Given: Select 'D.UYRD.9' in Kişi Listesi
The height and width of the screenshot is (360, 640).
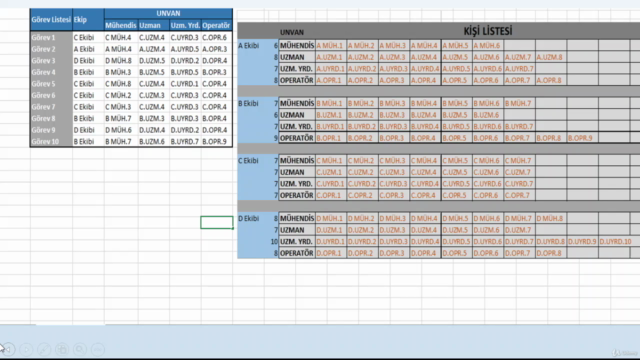Looking at the screenshot, I should [582, 242].
